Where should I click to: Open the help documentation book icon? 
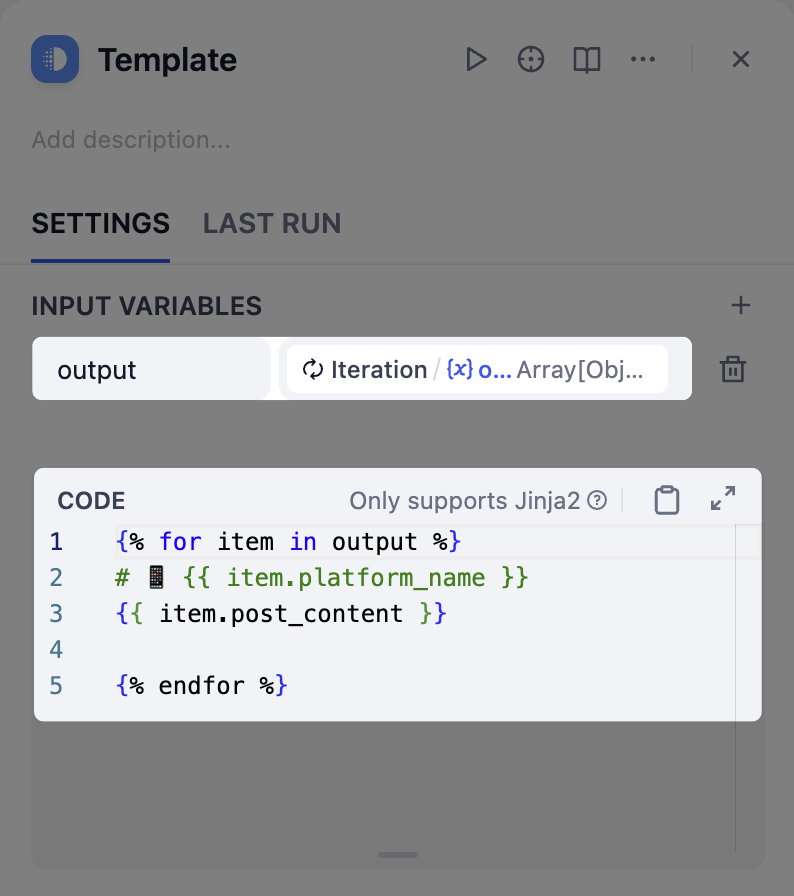tap(586, 59)
